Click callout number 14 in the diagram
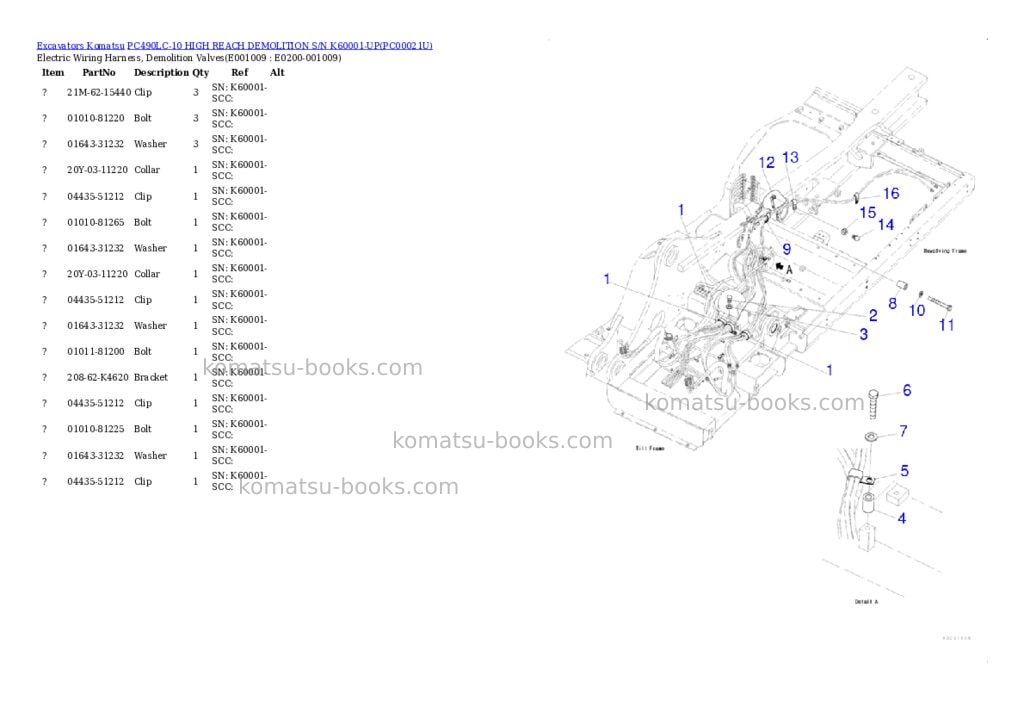1024x725 pixels. point(886,225)
